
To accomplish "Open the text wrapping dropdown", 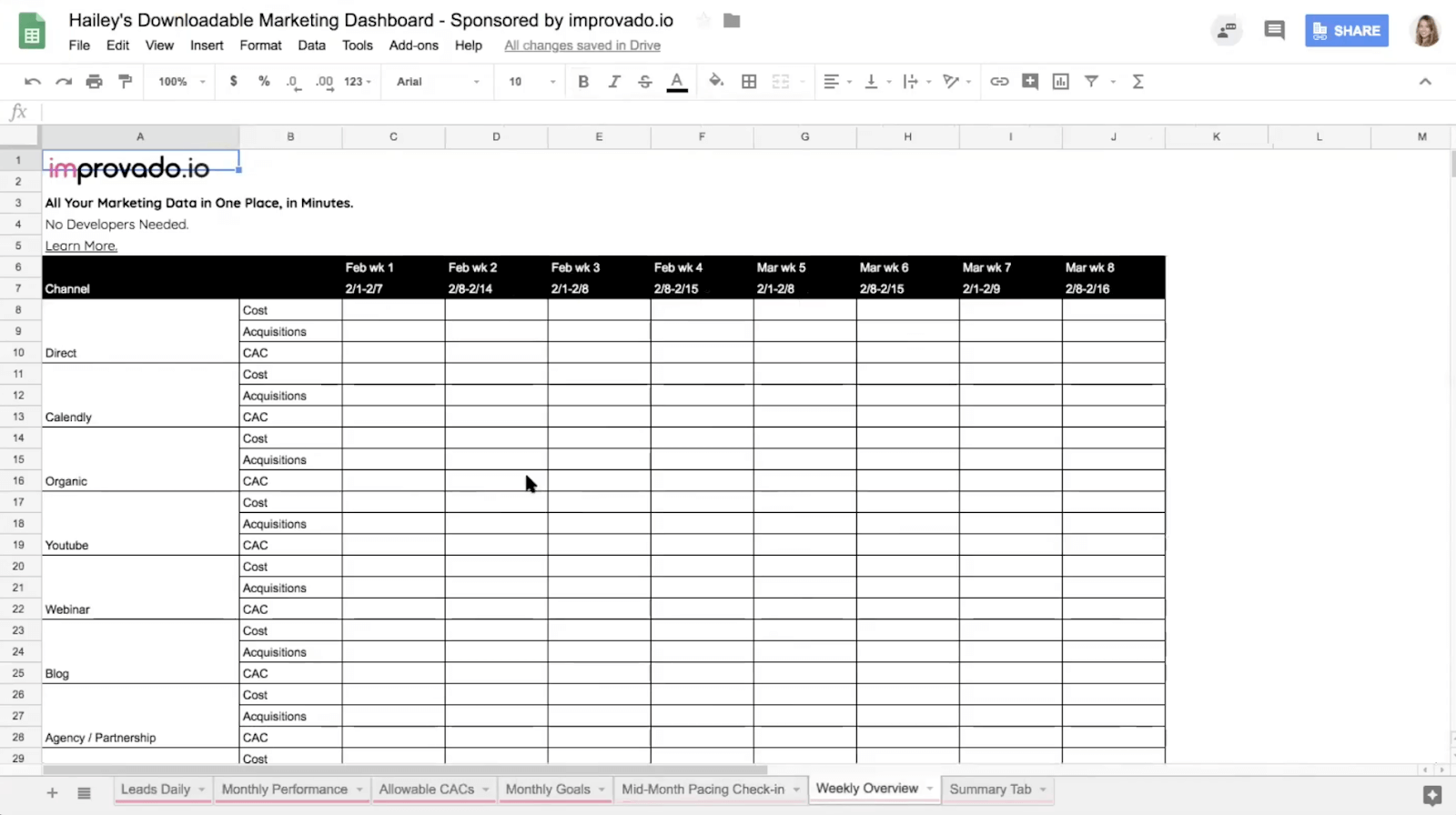I will (916, 82).
